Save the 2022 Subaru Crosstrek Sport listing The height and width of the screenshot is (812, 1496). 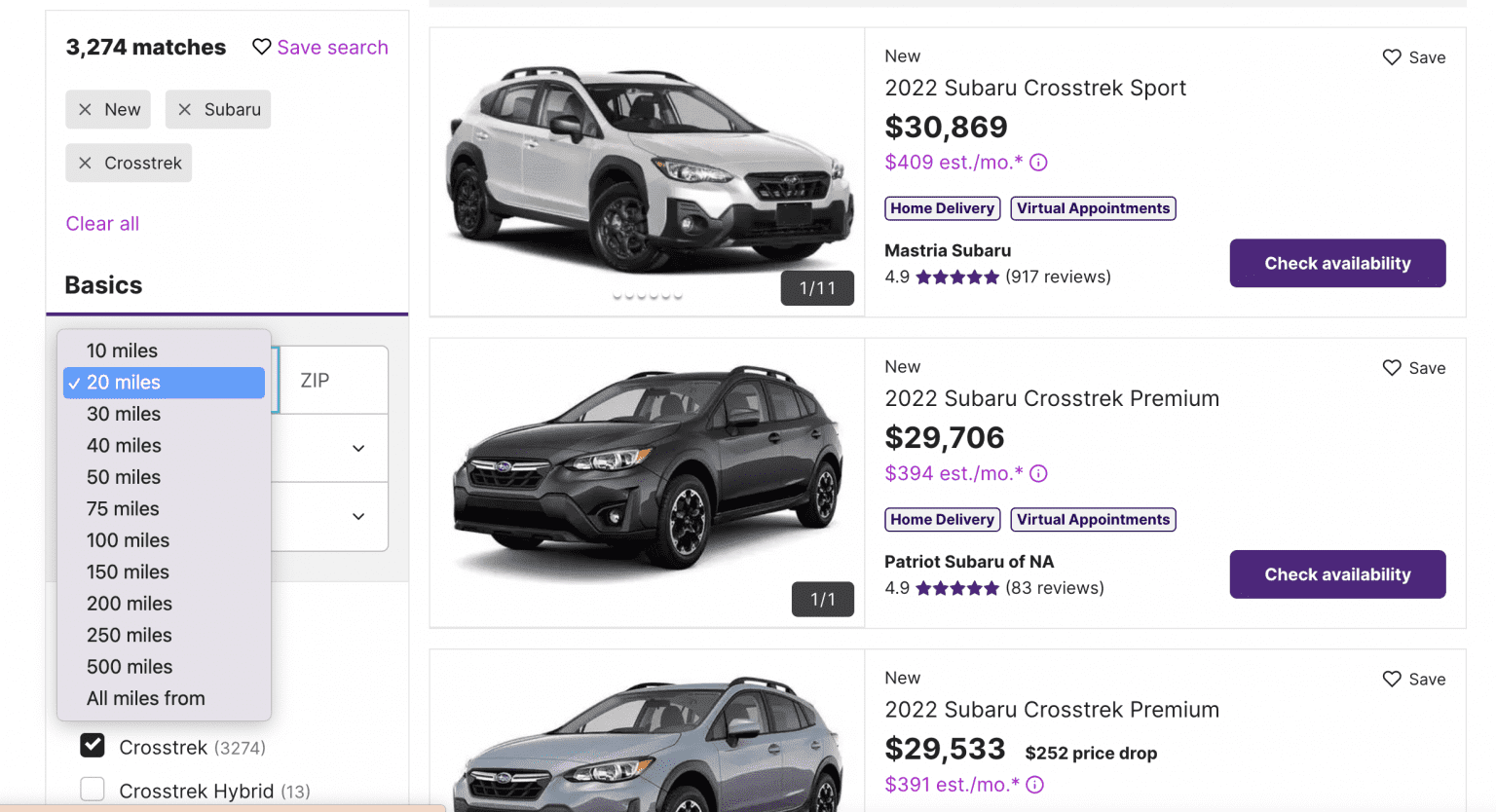click(1390, 56)
